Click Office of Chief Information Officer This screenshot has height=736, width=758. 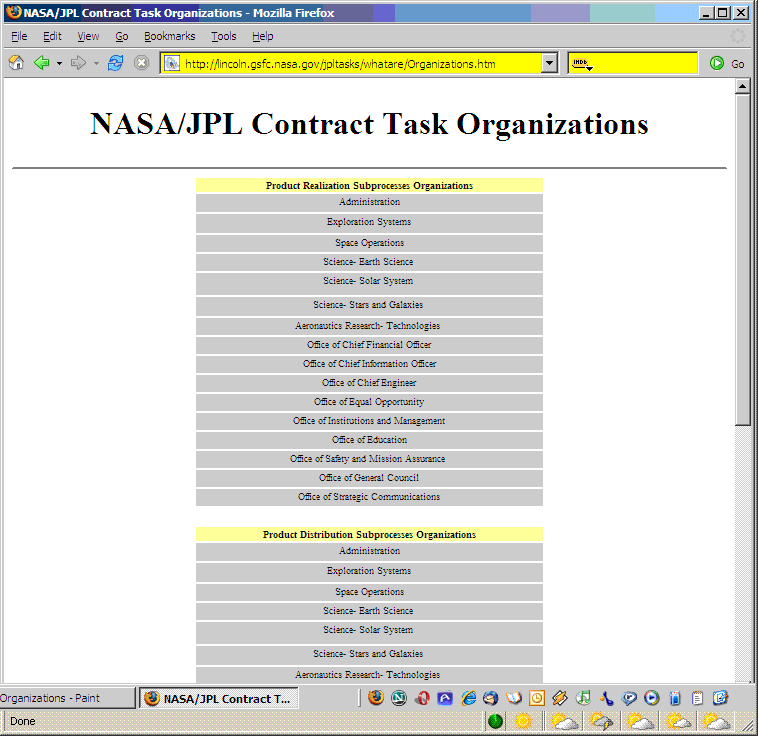pos(369,364)
